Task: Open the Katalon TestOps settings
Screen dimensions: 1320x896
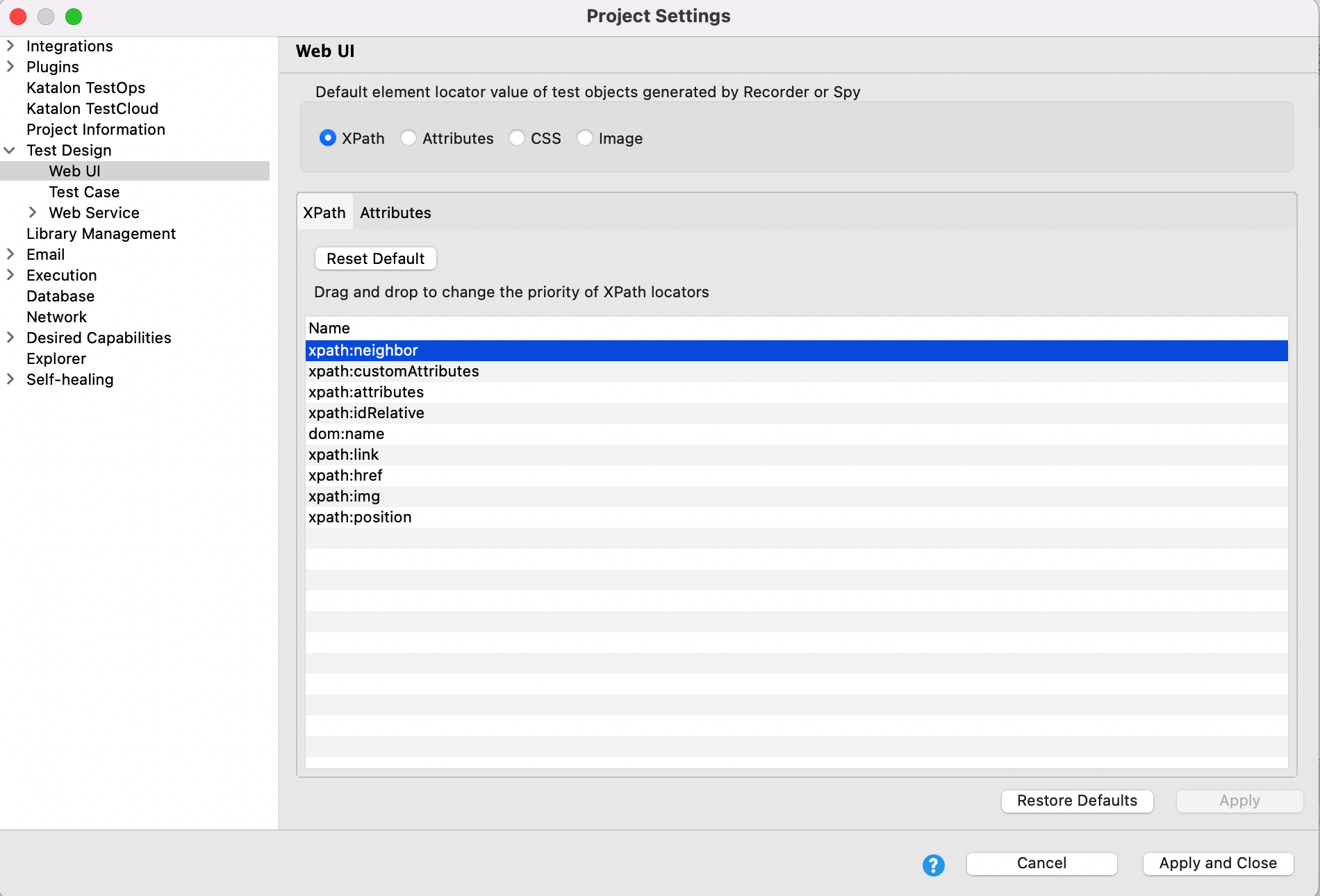Action: pos(85,88)
